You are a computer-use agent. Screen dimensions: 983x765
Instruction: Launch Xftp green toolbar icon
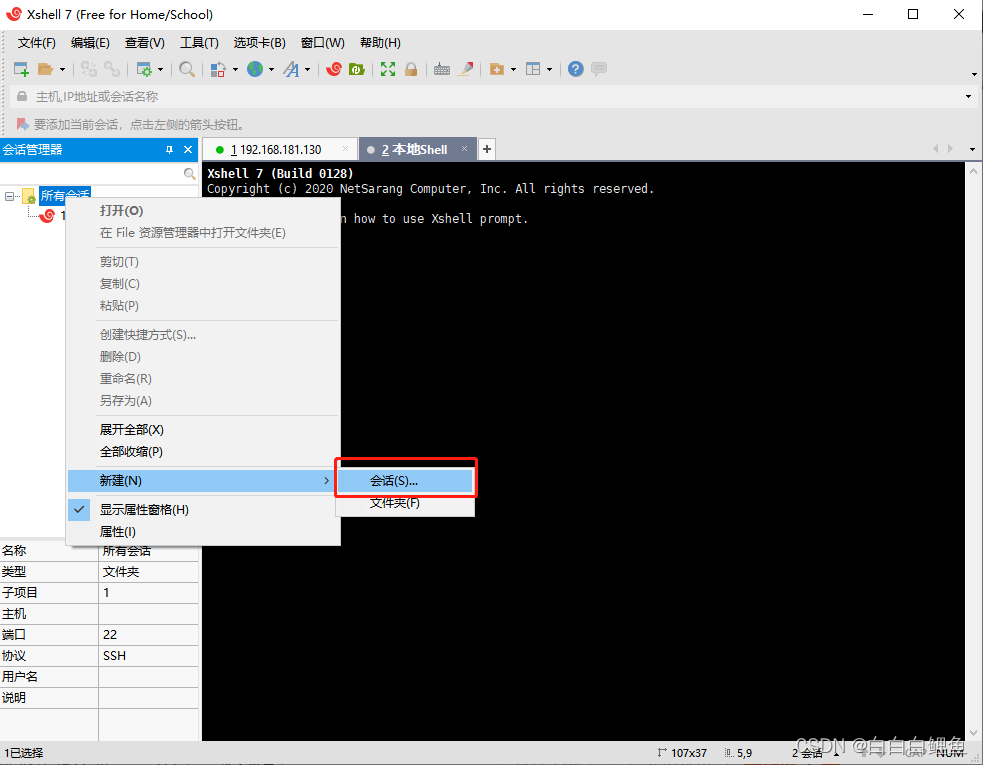357,69
